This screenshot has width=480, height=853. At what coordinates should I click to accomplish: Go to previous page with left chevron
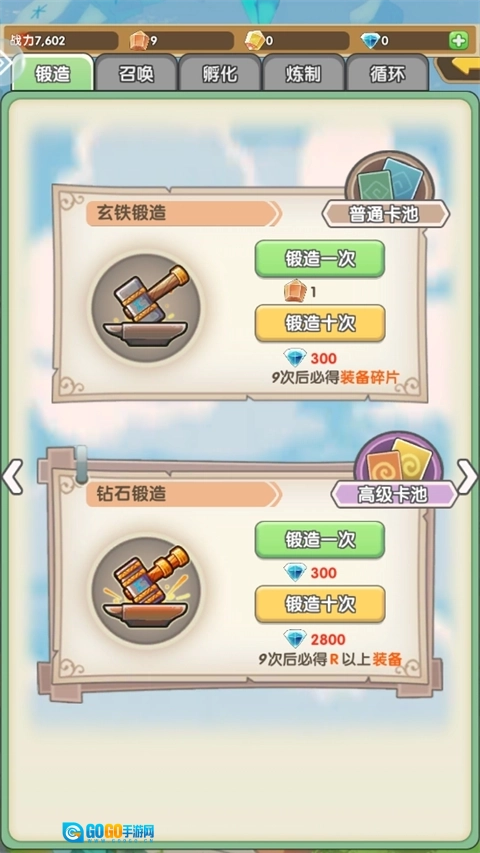12,477
